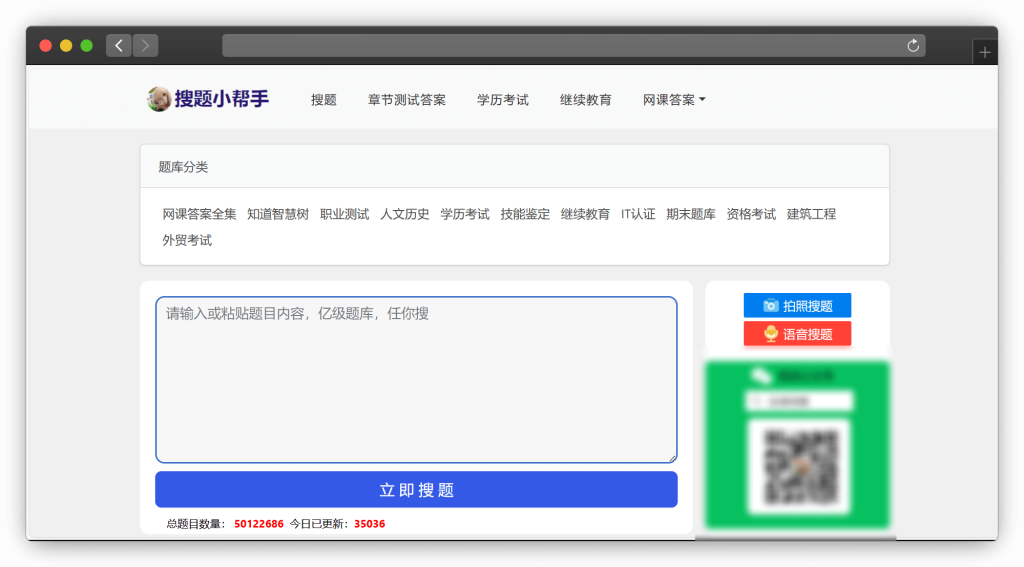Open the 职业测试 category
The image size is (1024, 567).
[344, 214]
